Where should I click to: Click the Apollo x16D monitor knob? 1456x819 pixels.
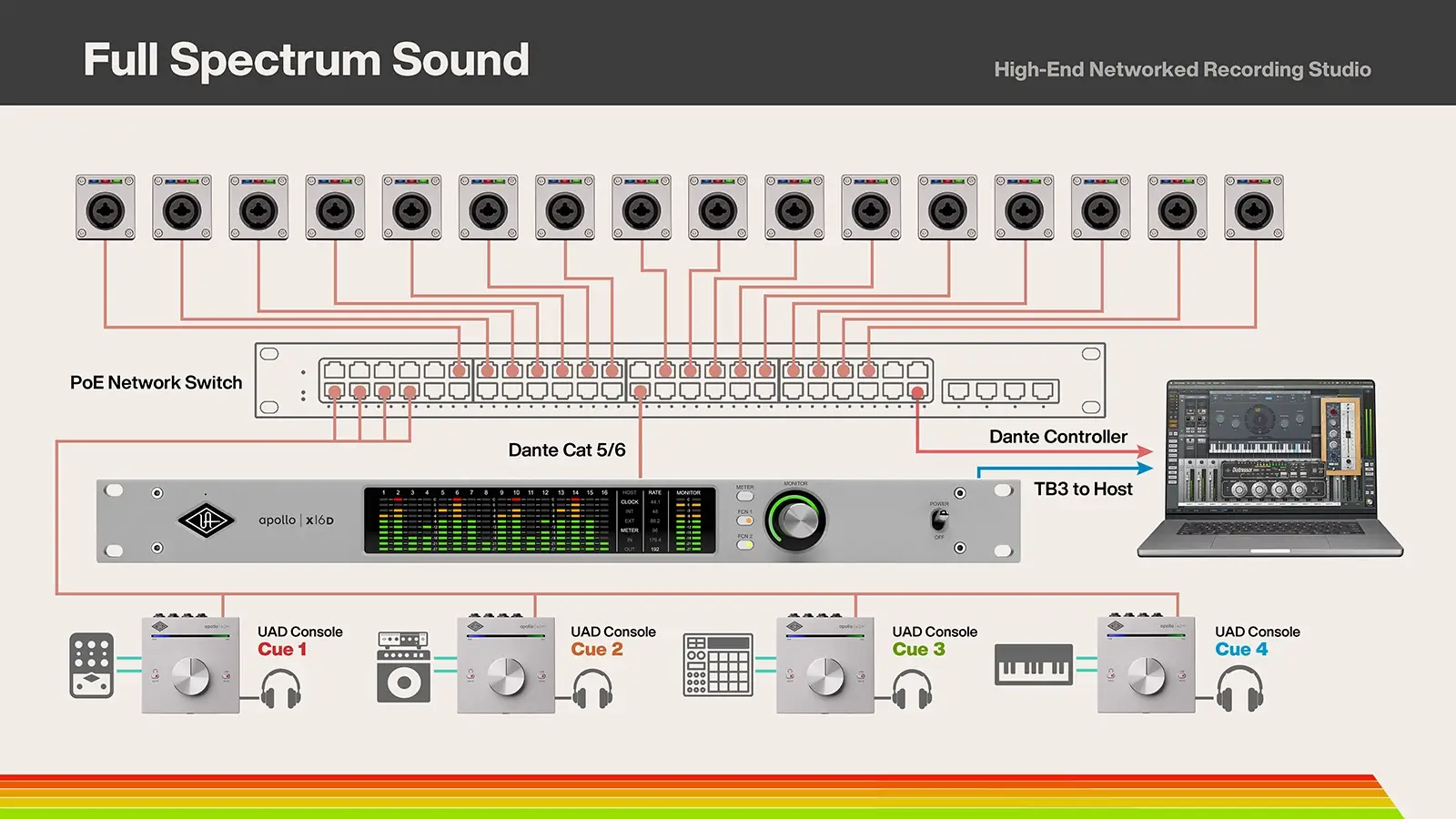[797, 521]
